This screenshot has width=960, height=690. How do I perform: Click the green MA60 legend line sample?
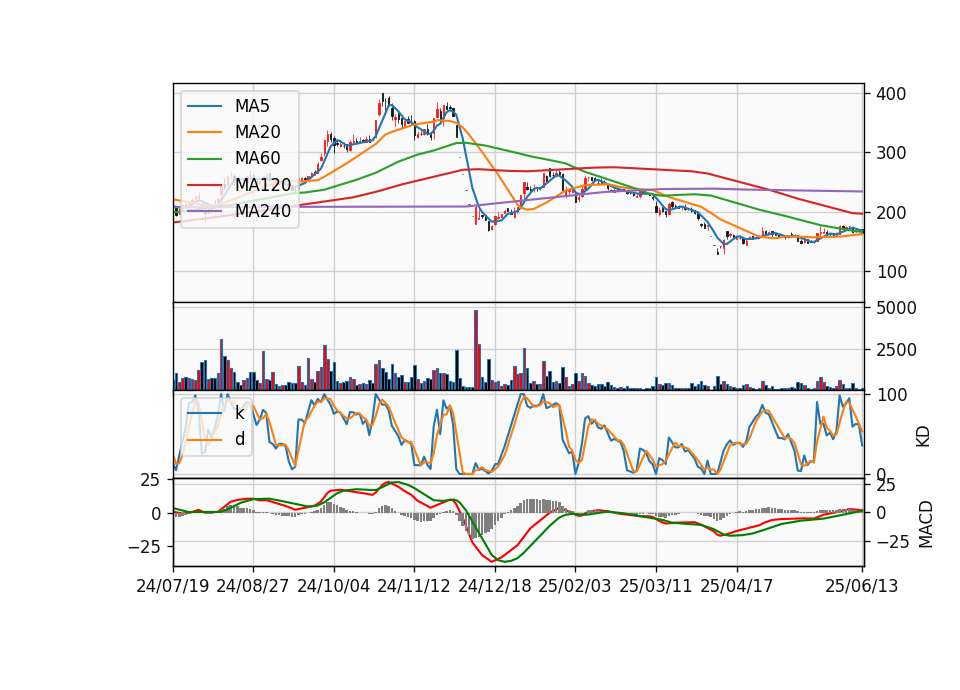204,159
